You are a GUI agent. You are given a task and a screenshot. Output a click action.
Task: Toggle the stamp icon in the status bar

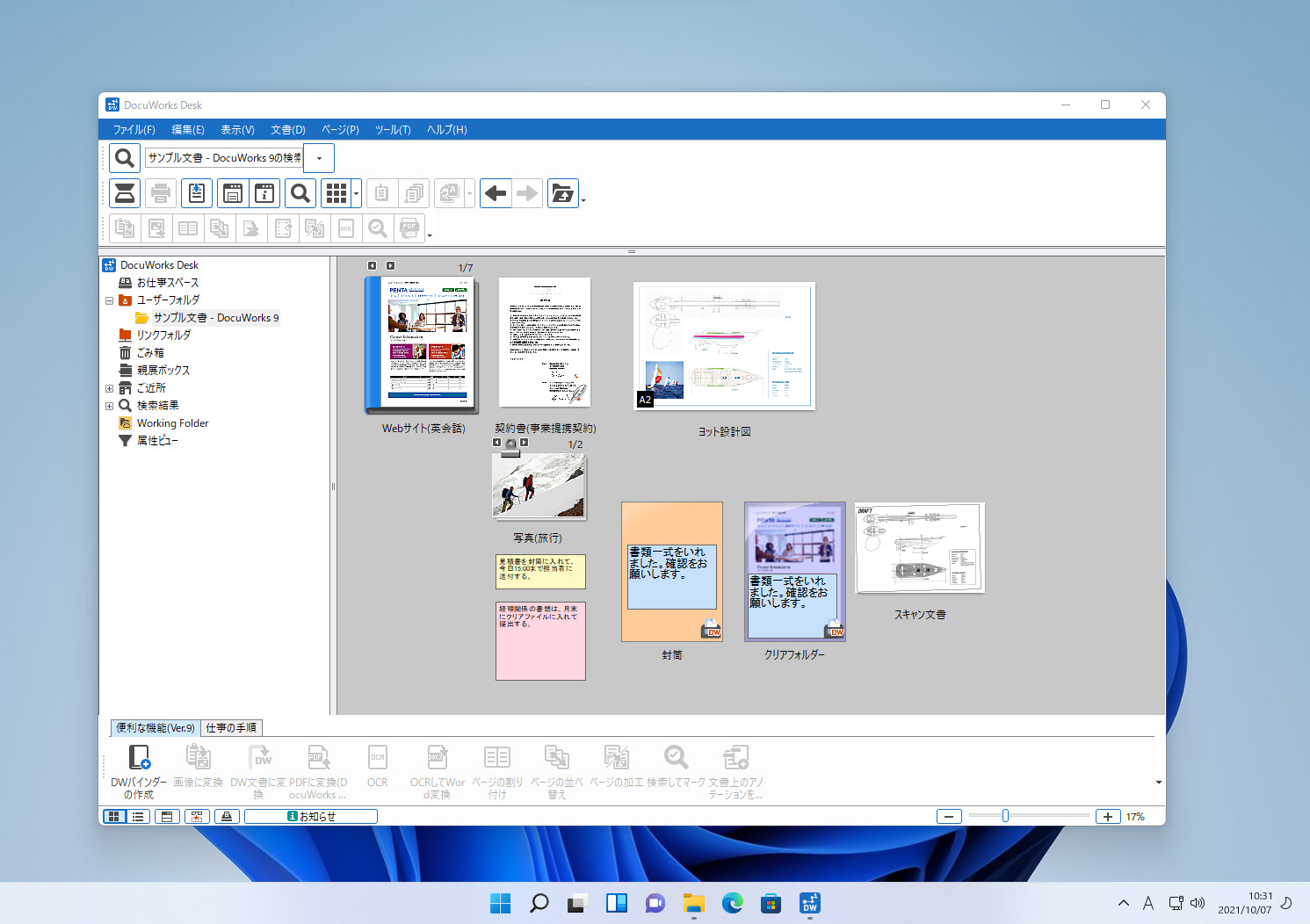click(227, 816)
